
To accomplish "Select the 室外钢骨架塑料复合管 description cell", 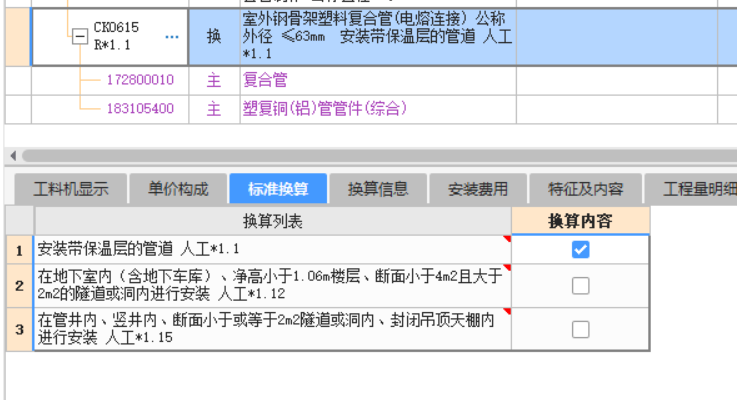I will pos(378,36).
